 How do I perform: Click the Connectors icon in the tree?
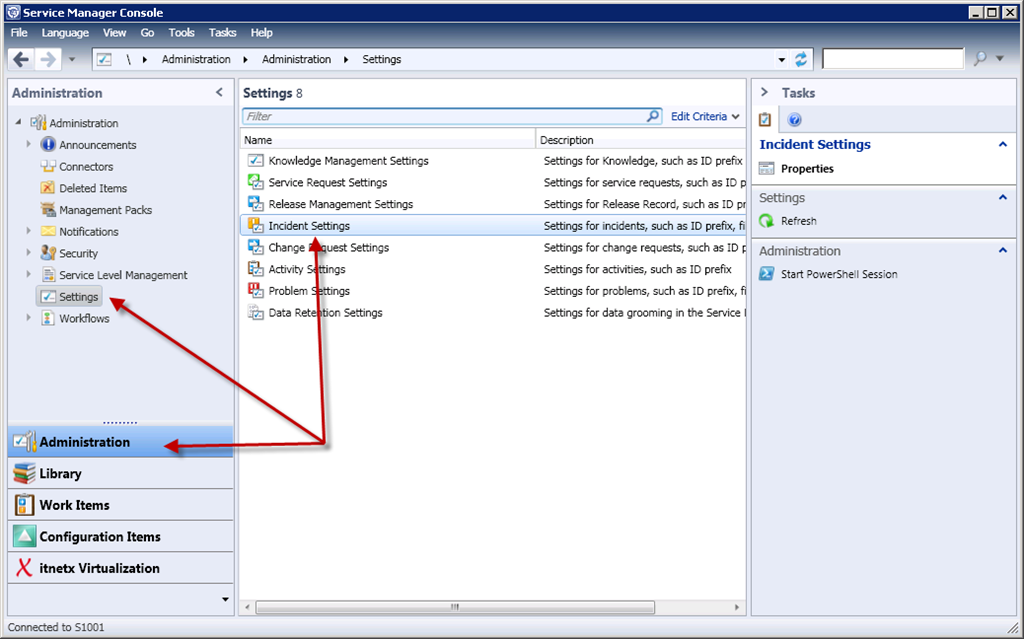48,167
